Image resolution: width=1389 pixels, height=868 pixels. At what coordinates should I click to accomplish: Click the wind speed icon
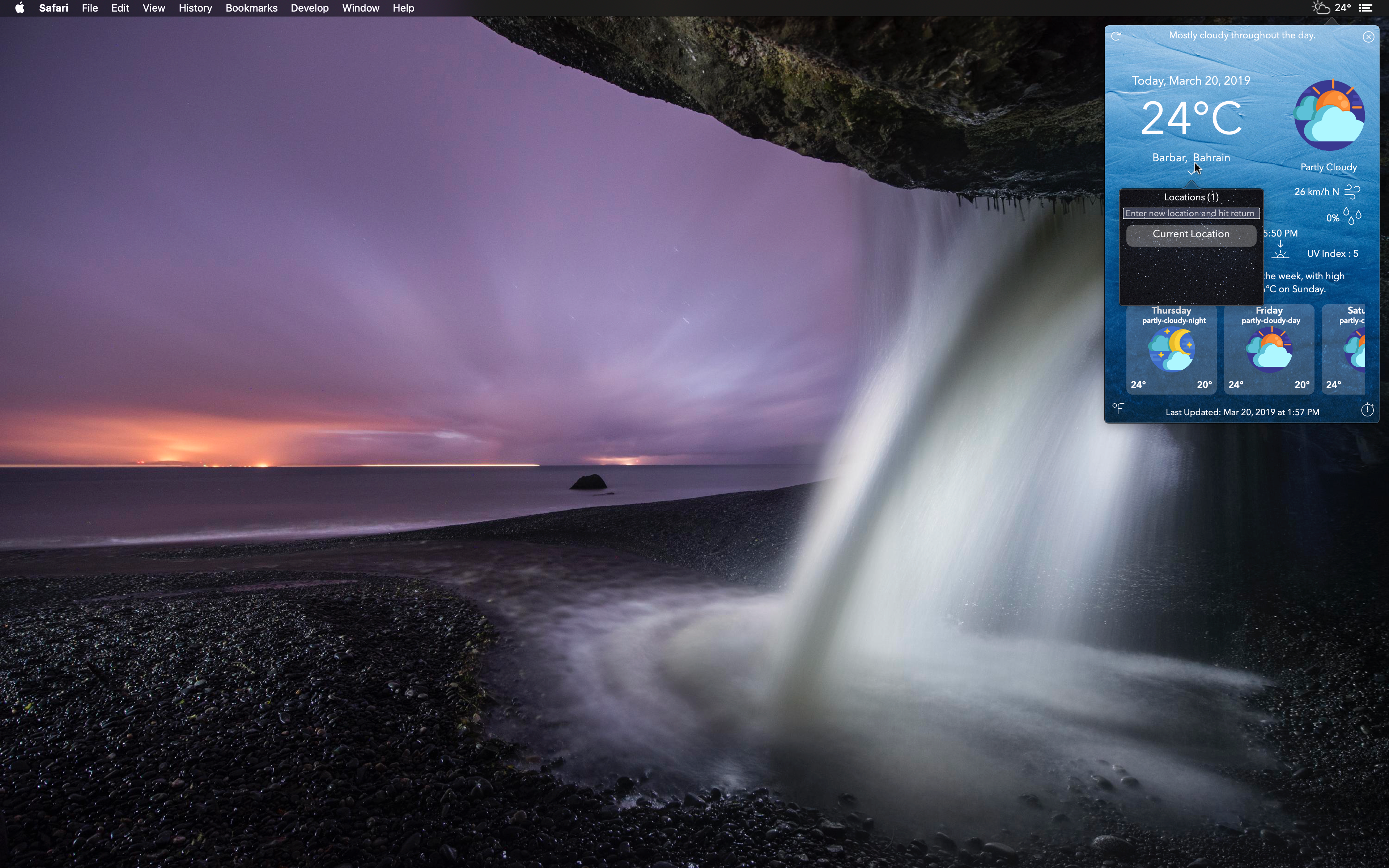1353,192
